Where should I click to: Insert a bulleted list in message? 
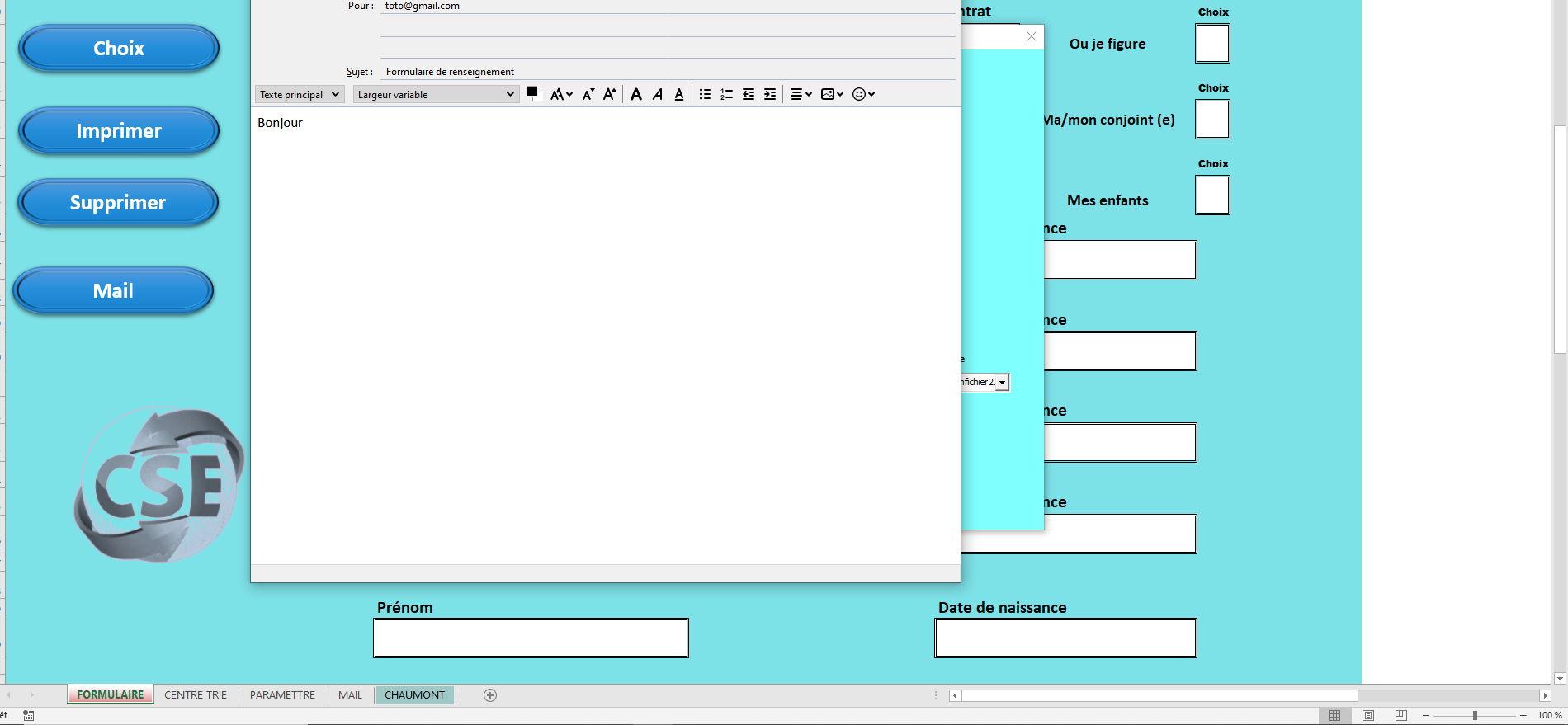(x=705, y=94)
